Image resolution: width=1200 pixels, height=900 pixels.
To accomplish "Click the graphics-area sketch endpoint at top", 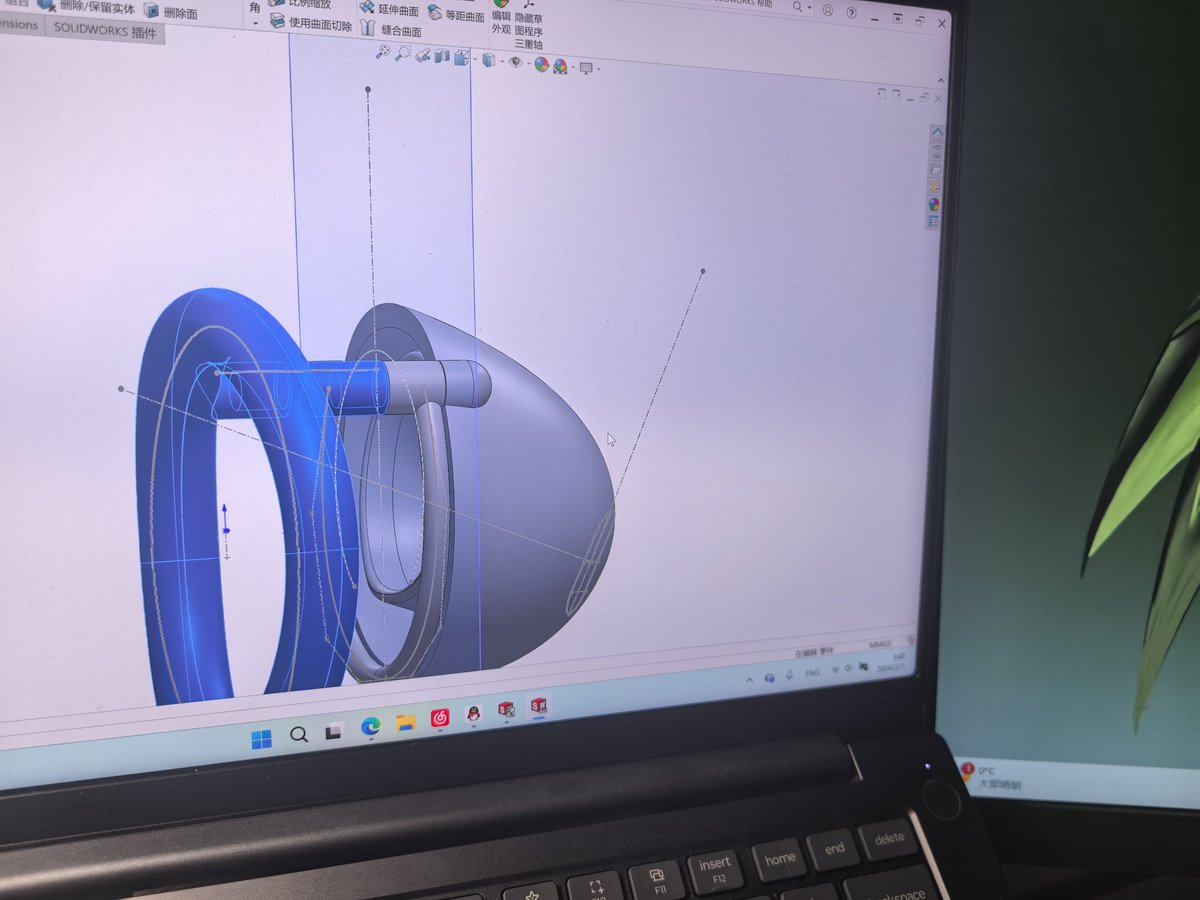I will coord(368,89).
